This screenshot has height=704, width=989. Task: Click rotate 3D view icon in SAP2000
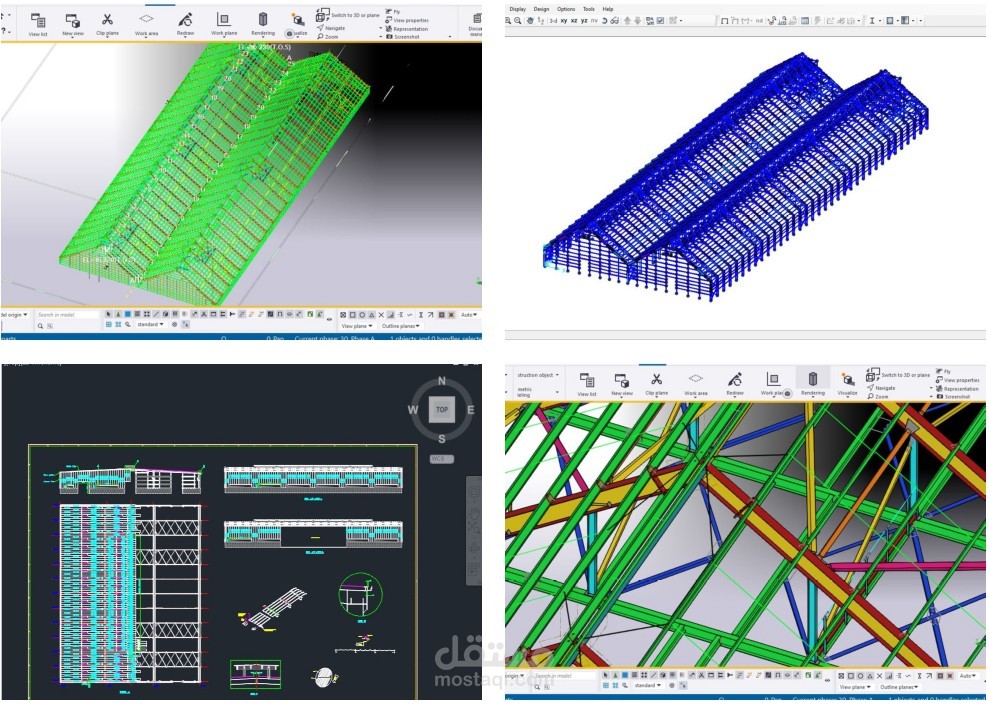[604, 20]
